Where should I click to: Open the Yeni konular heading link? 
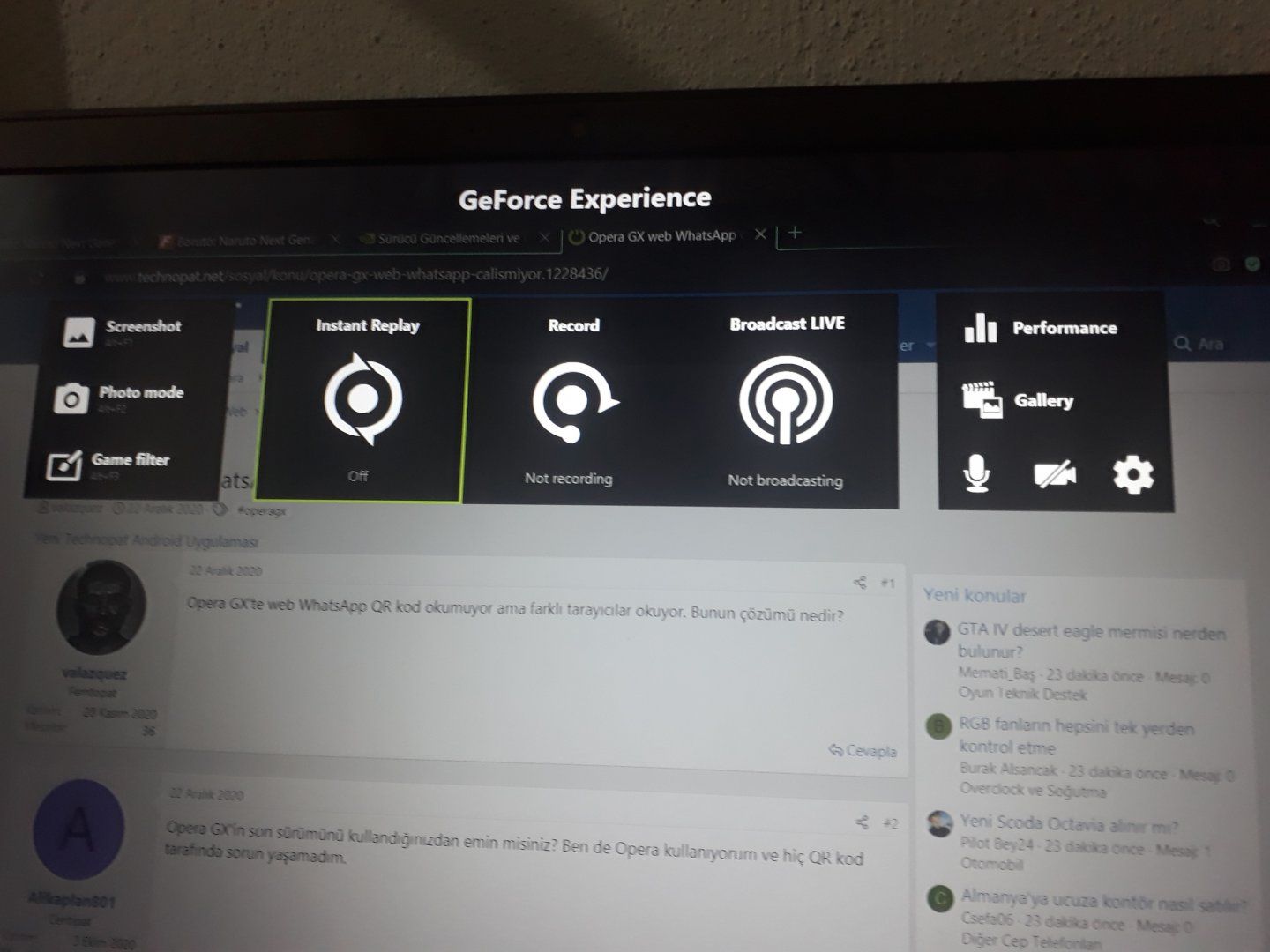coord(975,596)
